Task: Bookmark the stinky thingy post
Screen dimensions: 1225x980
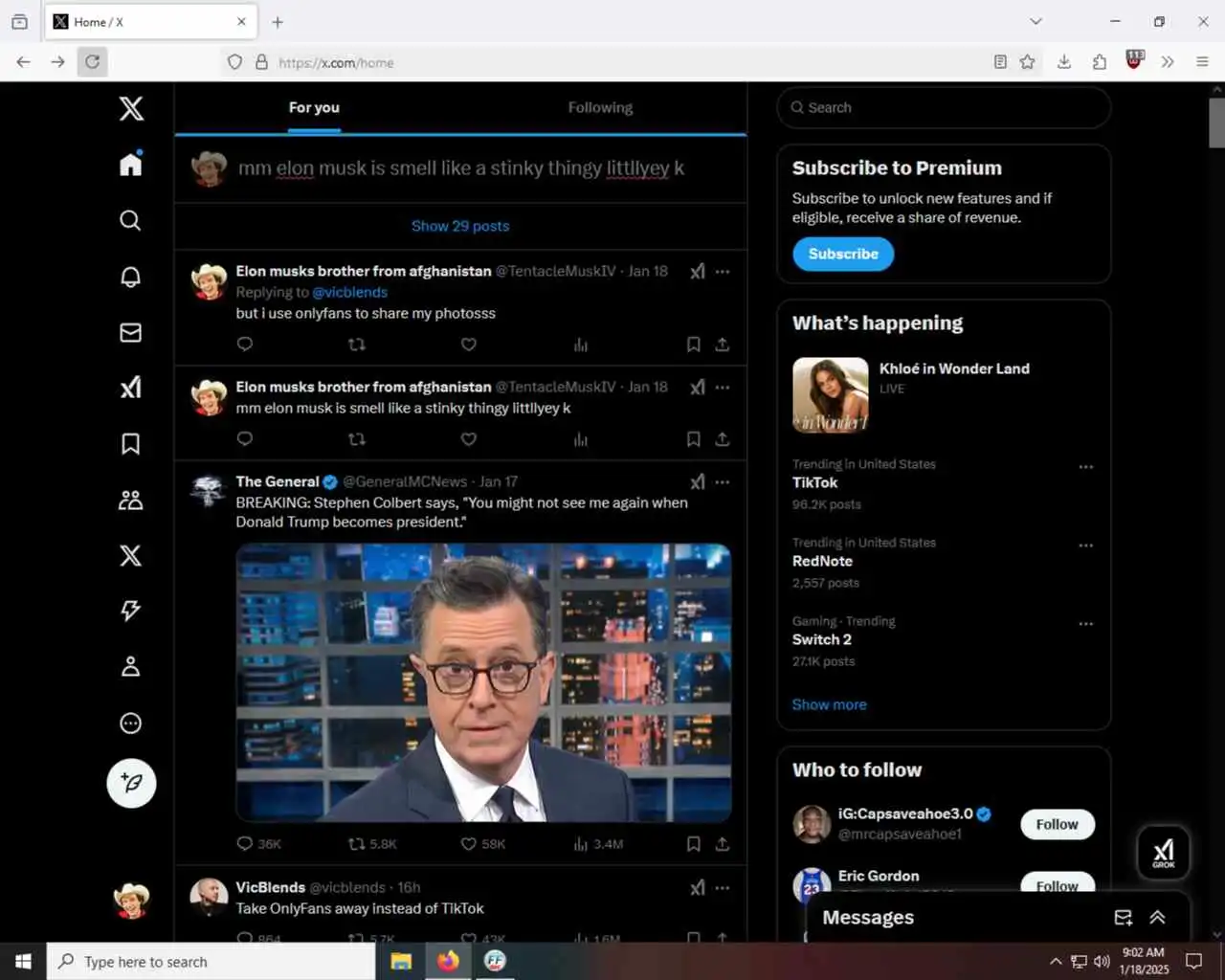Action: click(694, 439)
